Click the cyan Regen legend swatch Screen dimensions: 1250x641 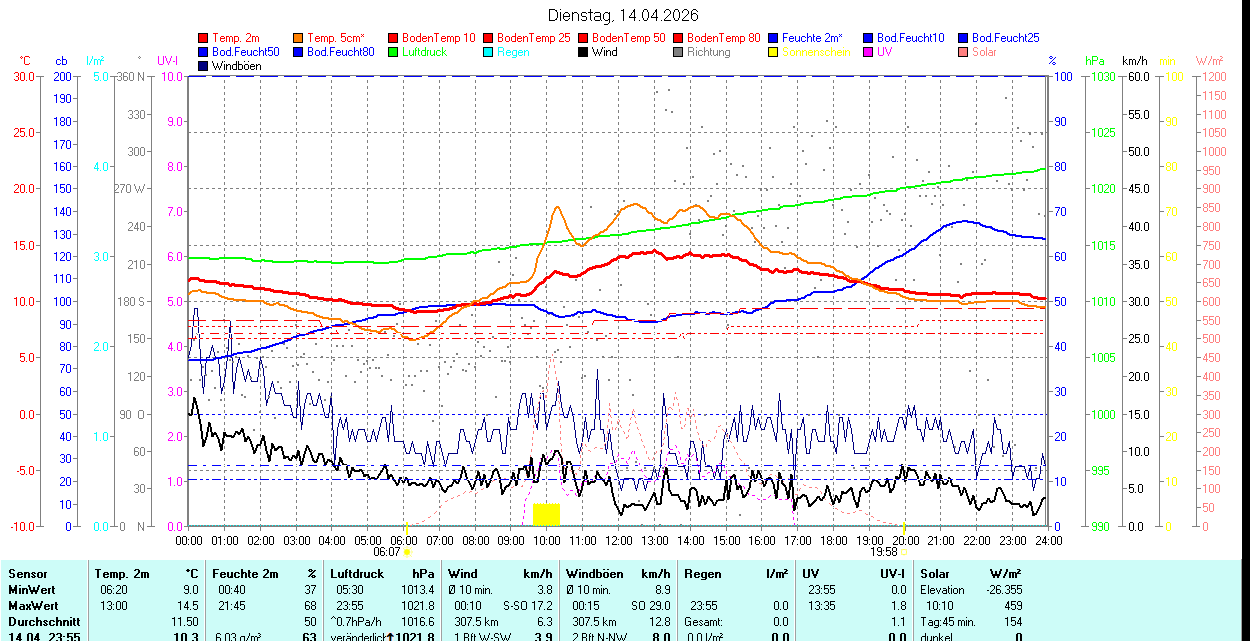click(x=488, y=52)
